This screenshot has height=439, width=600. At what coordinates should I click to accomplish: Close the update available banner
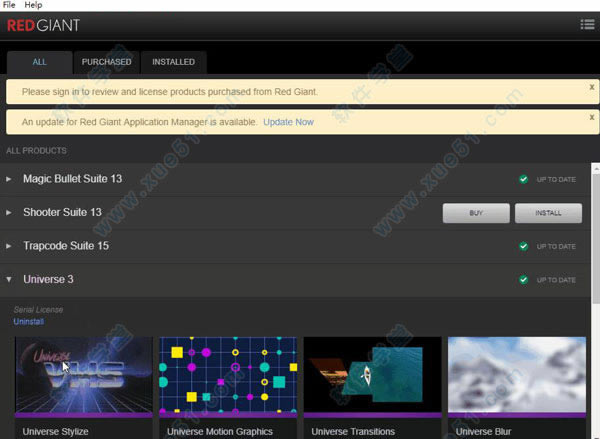point(592,117)
